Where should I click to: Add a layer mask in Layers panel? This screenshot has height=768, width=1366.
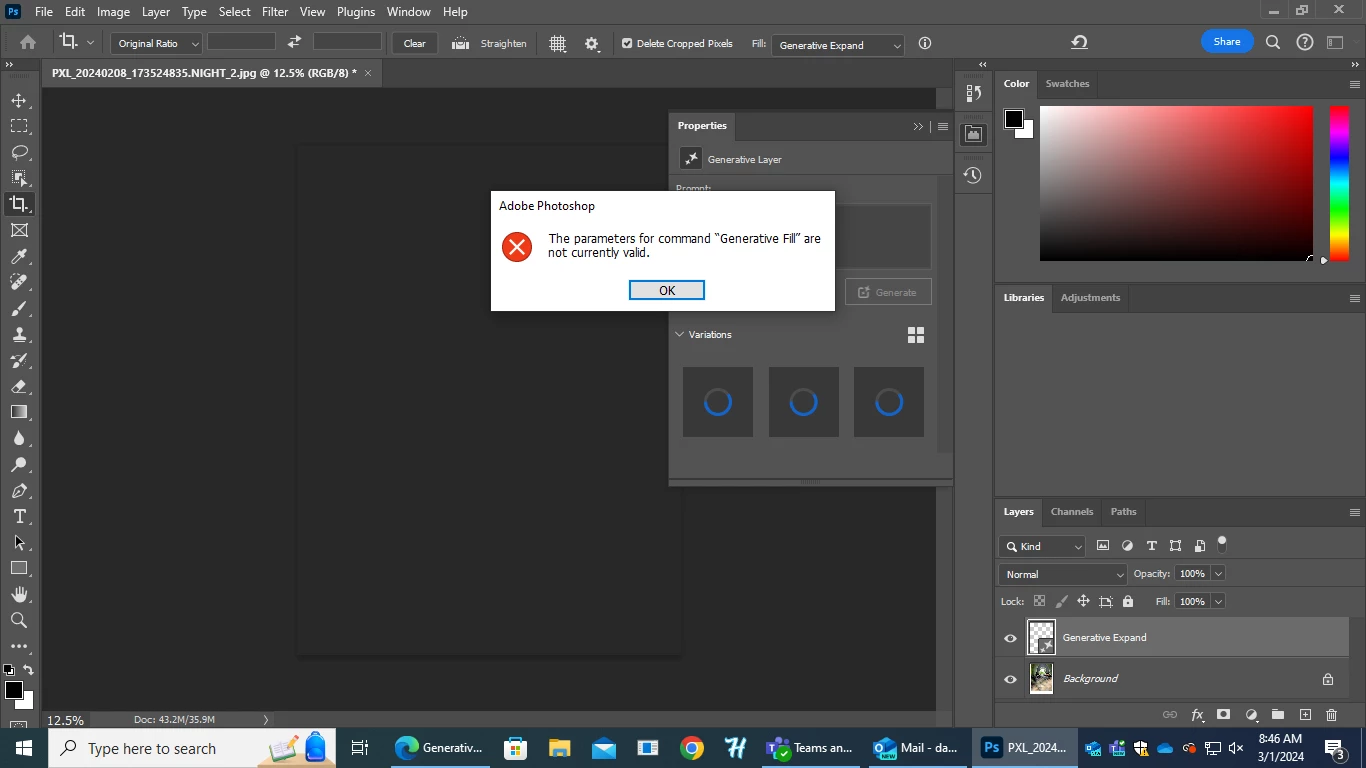coord(1223,714)
